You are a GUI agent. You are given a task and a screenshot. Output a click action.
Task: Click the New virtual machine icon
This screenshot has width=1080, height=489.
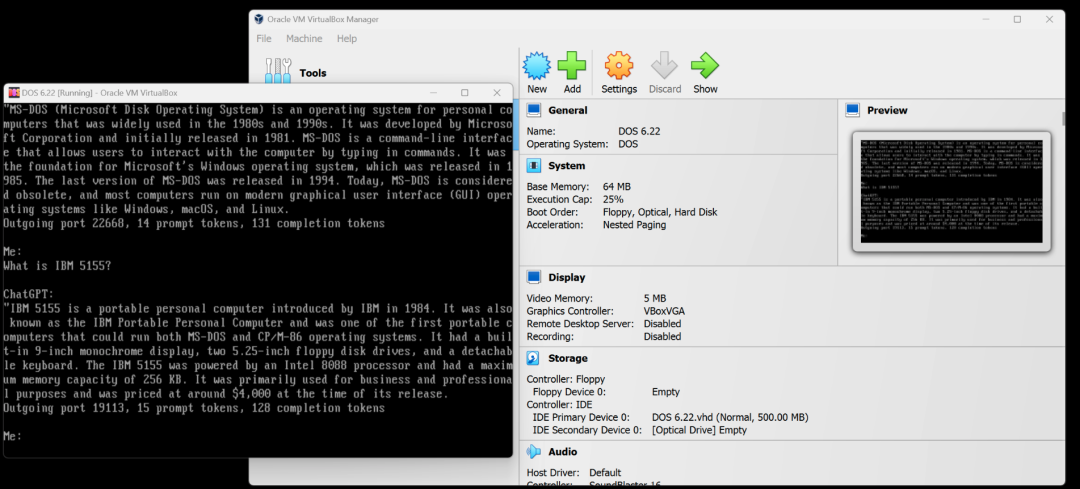[x=537, y=66]
